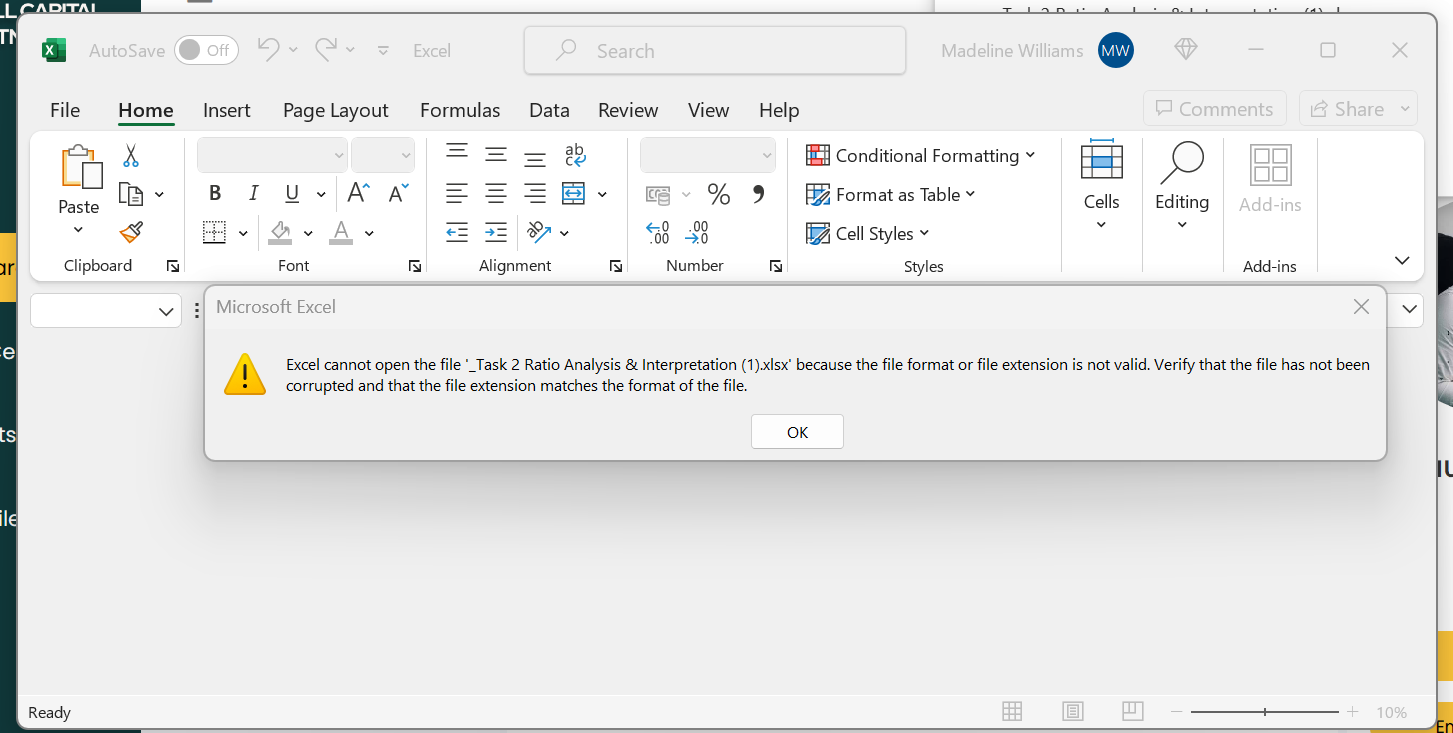
Task: Open the Font dialog launcher
Action: coord(415,266)
